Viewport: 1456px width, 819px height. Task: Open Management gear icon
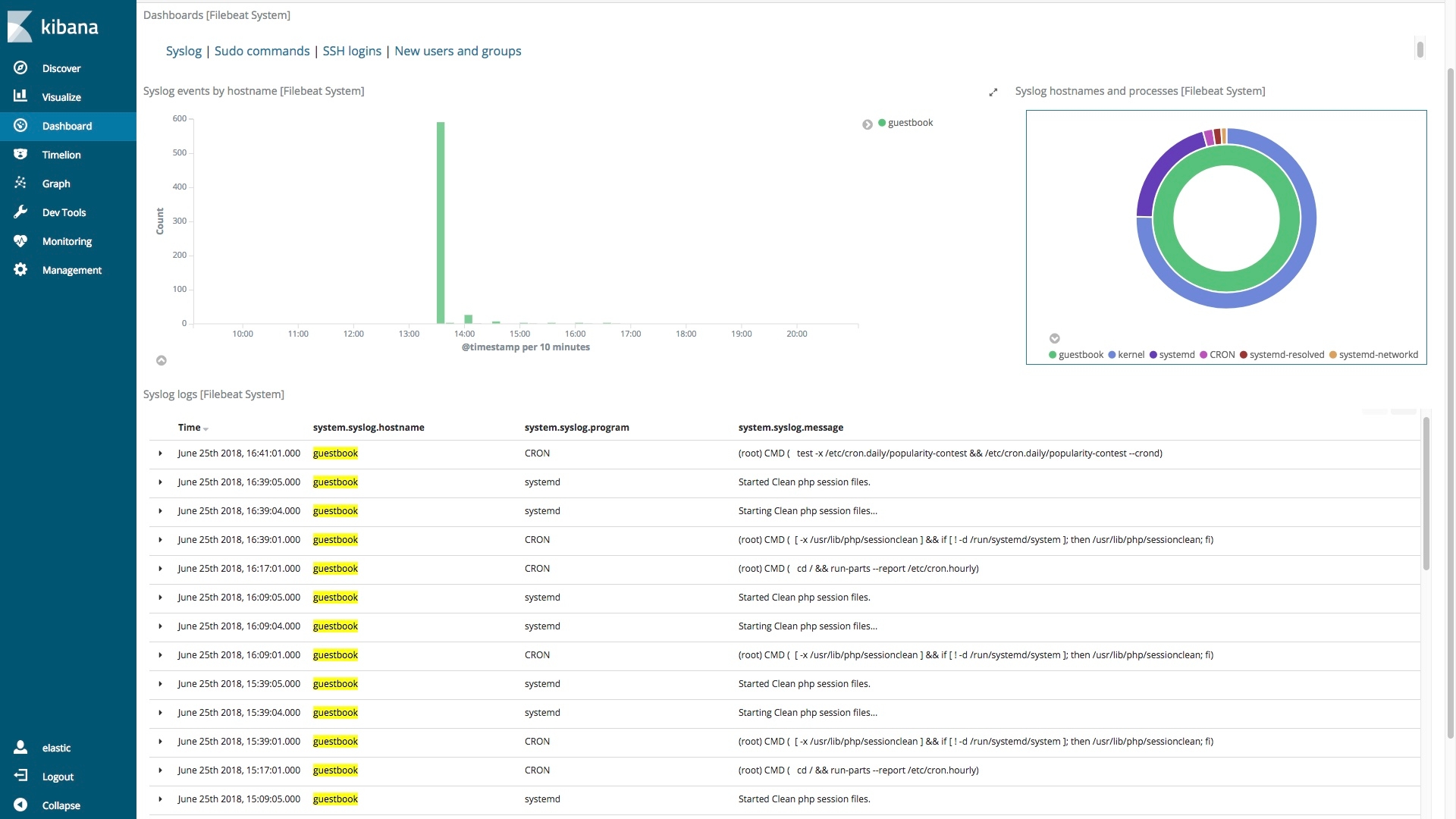coord(20,269)
